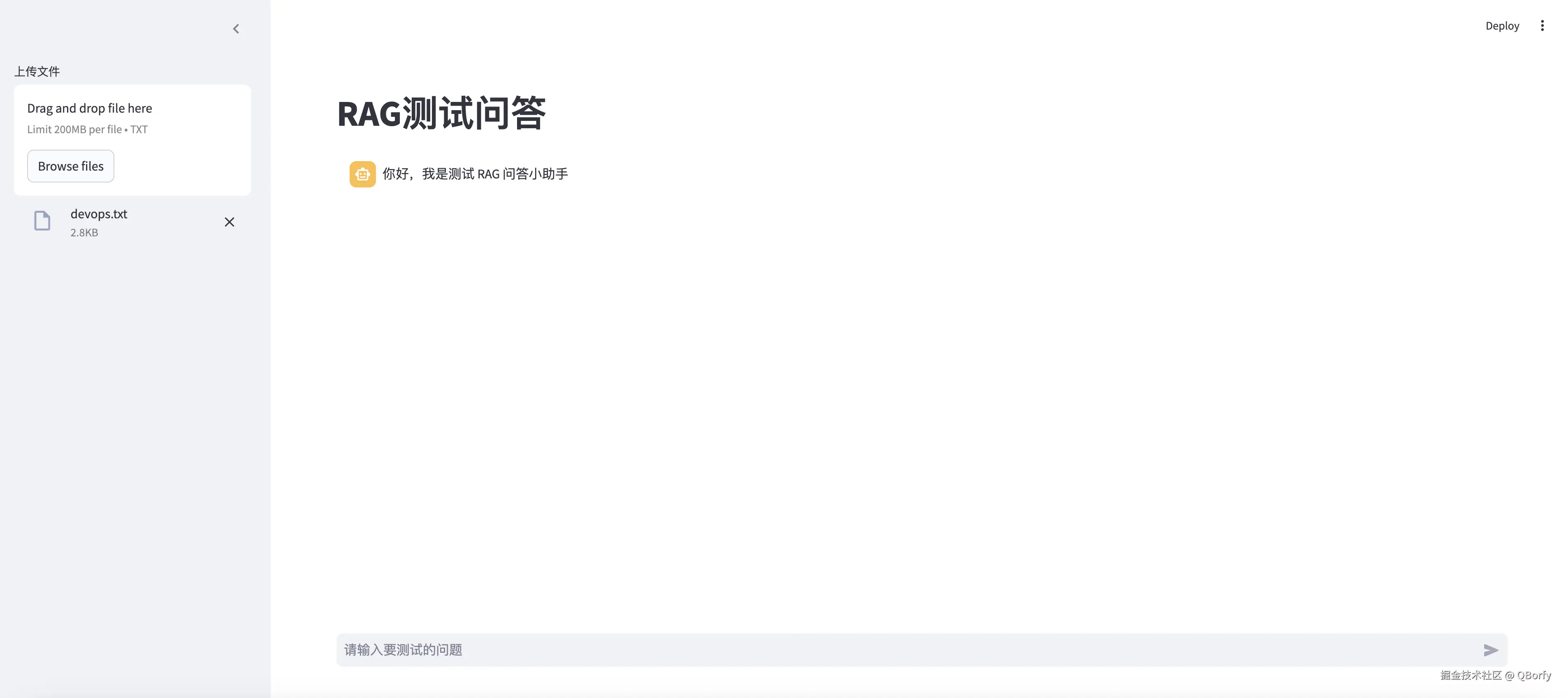The height and width of the screenshot is (698, 1568).
Task: Remove the uploaded devops.txt file
Action: 230,222
